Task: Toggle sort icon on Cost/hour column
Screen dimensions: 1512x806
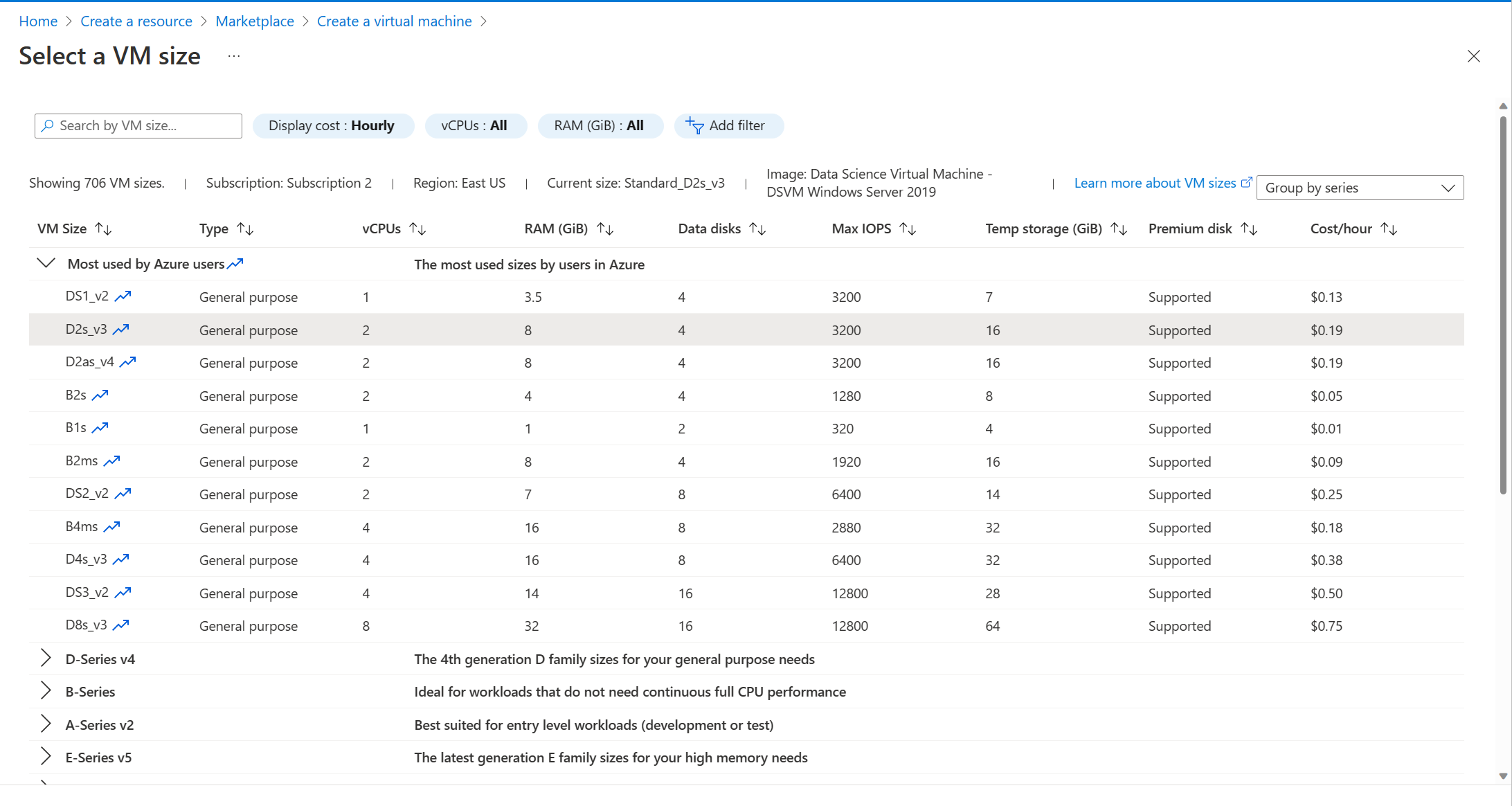Action: pyautogui.click(x=1390, y=228)
